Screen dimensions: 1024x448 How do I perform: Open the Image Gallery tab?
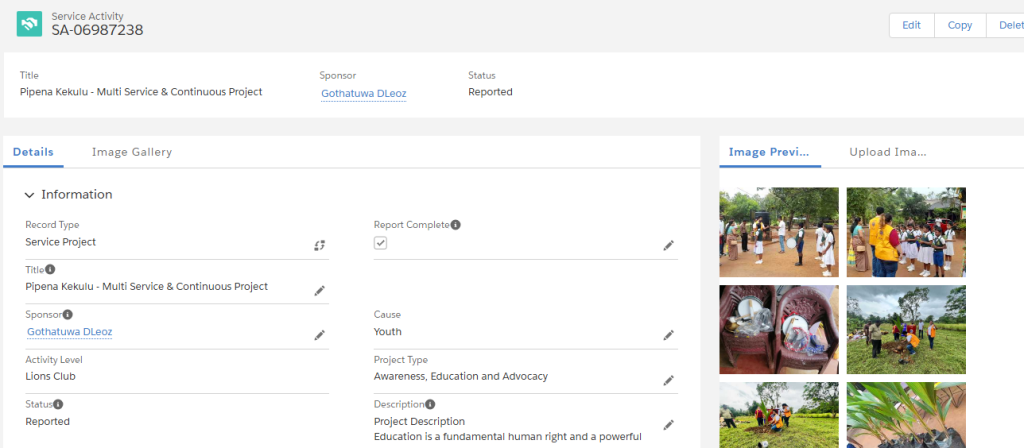tap(132, 152)
